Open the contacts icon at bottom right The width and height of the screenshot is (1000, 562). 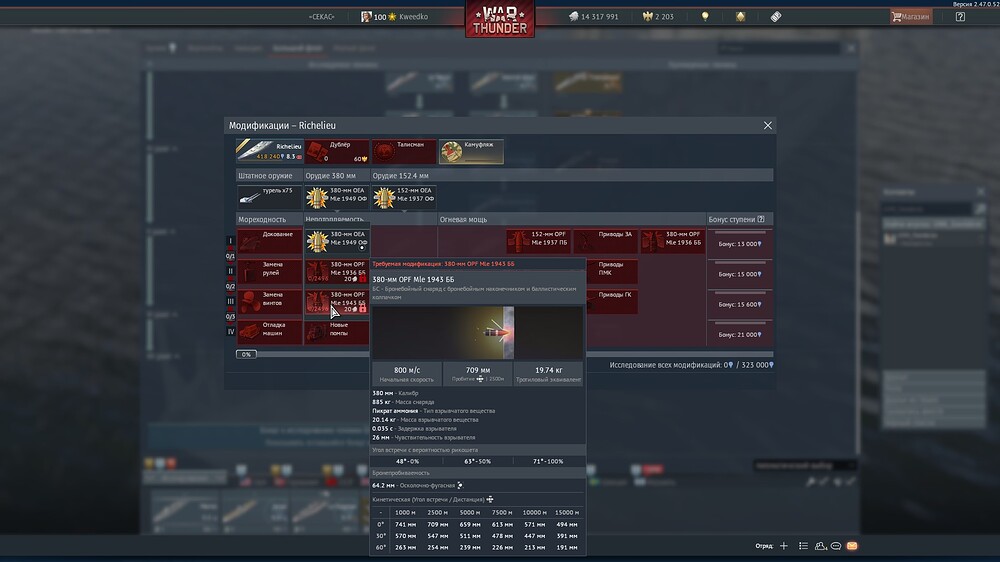click(x=820, y=546)
